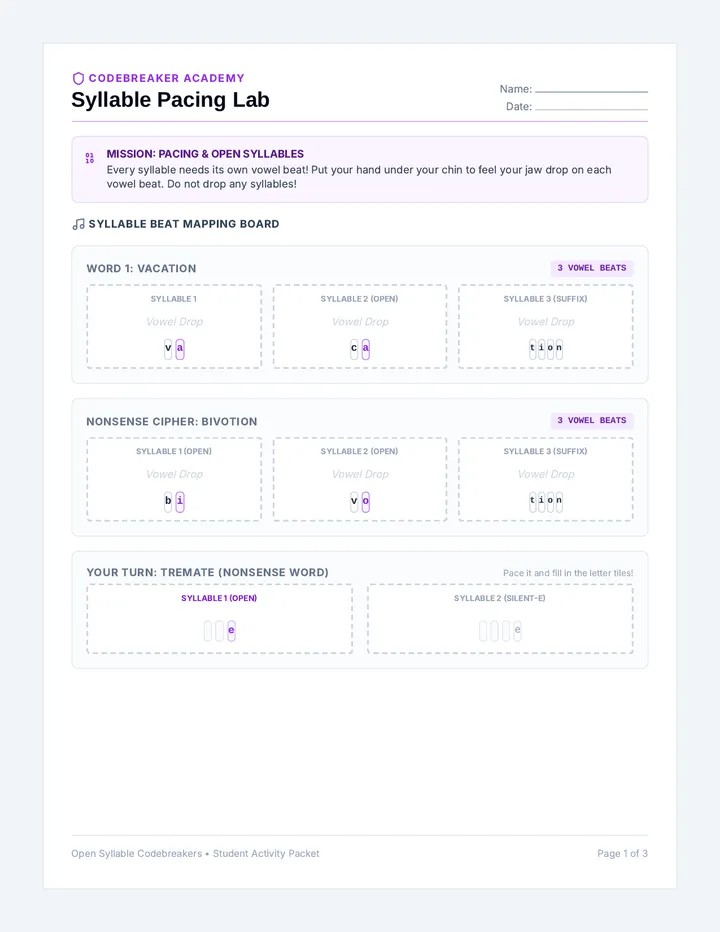720x932 pixels.
Task: Click the purple 'e' tile in Tremate Syllable 1
Action: click(x=231, y=631)
